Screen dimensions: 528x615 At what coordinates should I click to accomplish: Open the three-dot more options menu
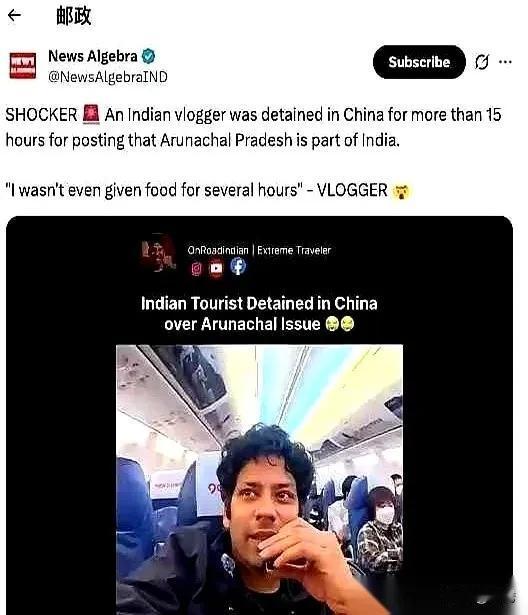coord(505,62)
